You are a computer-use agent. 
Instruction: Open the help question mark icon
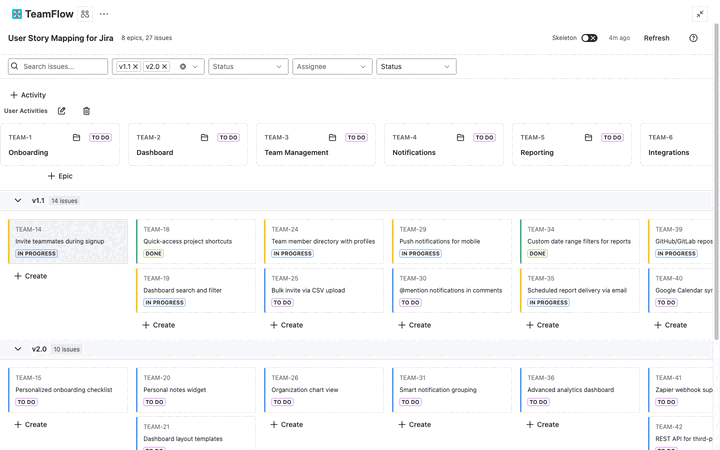click(693, 38)
